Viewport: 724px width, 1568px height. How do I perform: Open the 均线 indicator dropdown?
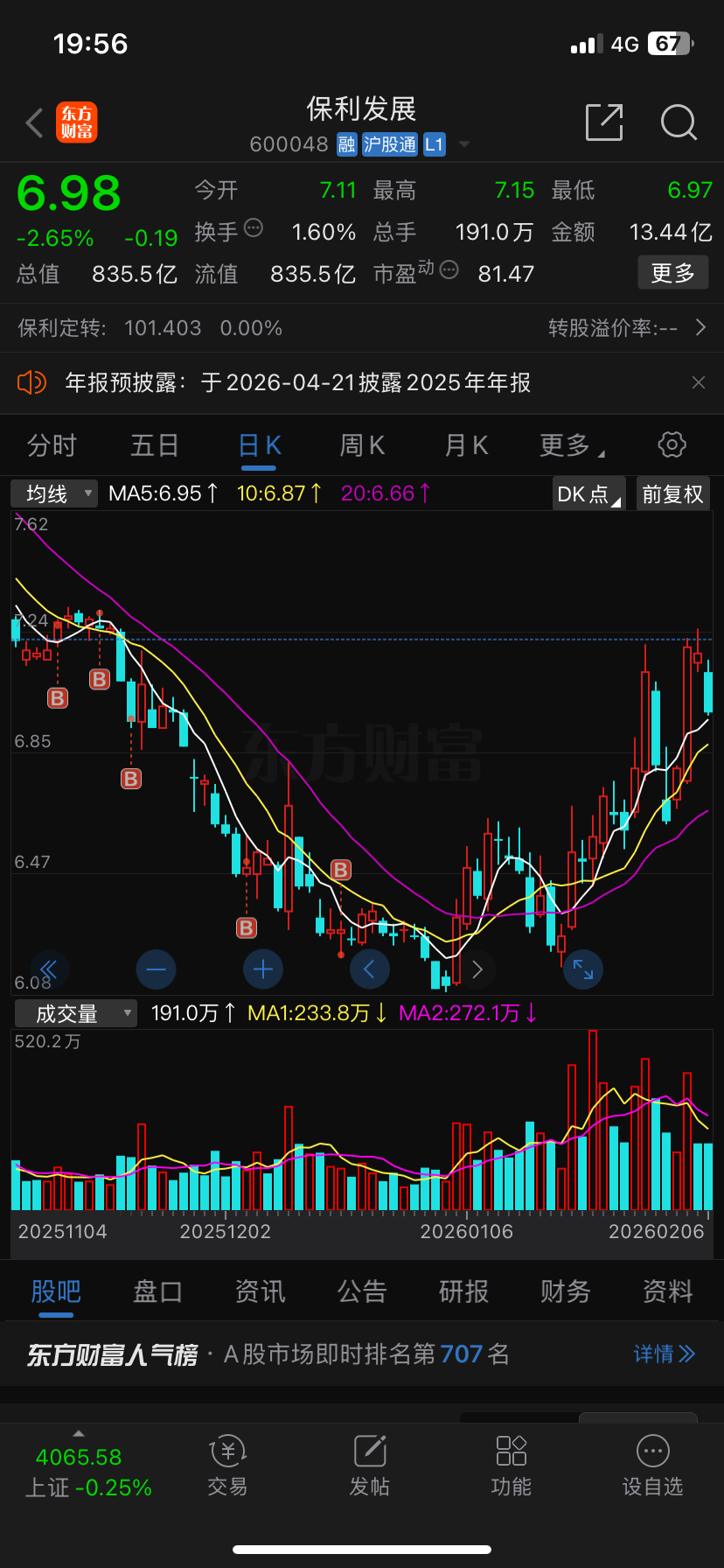54,493
